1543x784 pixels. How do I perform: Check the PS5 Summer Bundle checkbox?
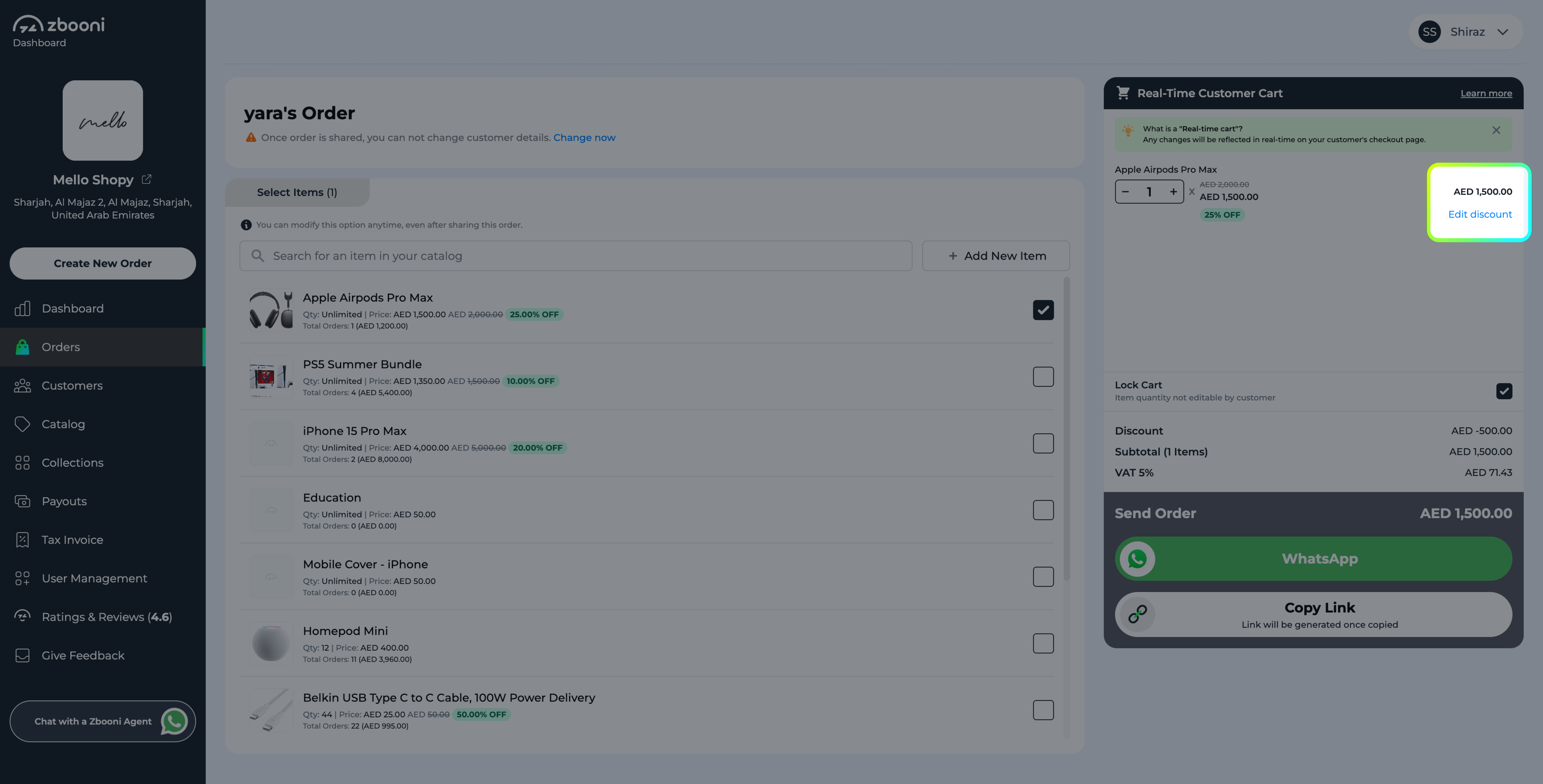pos(1043,377)
